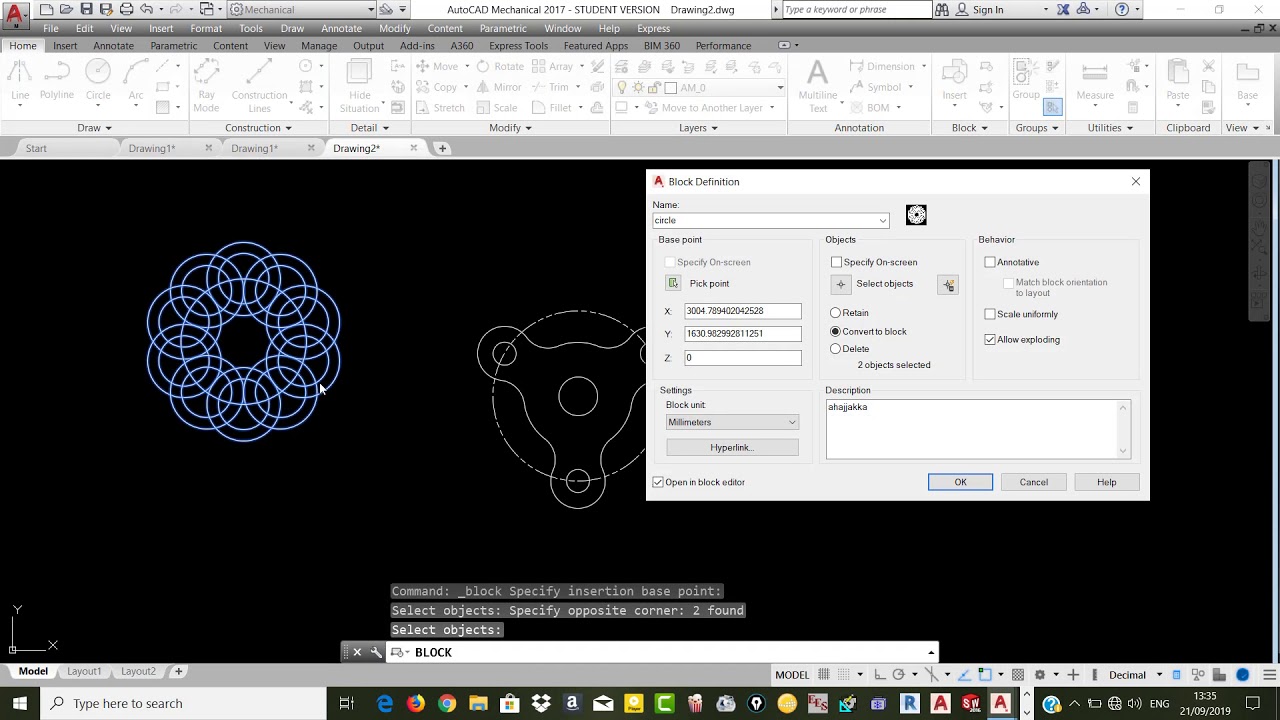This screenshot has height=720, width=1280.
Task: Expand the Modify panel
Action: (x=510, y=128)
